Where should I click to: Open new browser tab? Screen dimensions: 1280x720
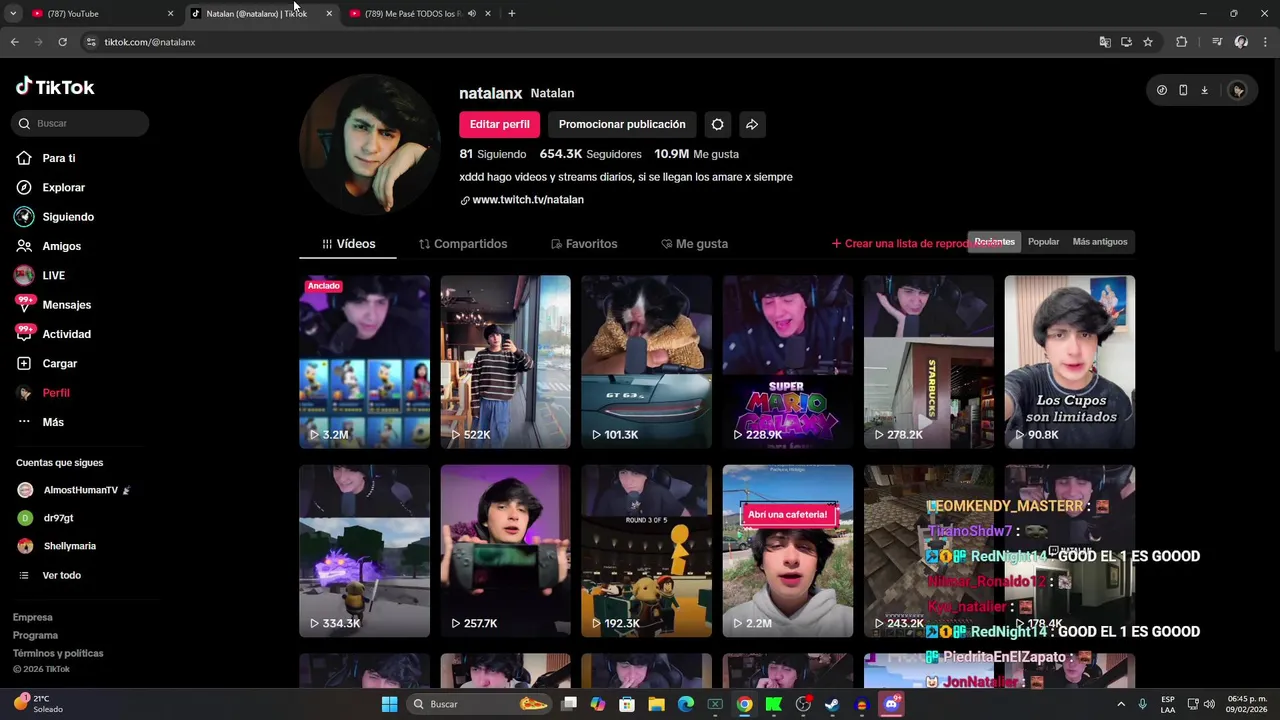coord(511,14)
